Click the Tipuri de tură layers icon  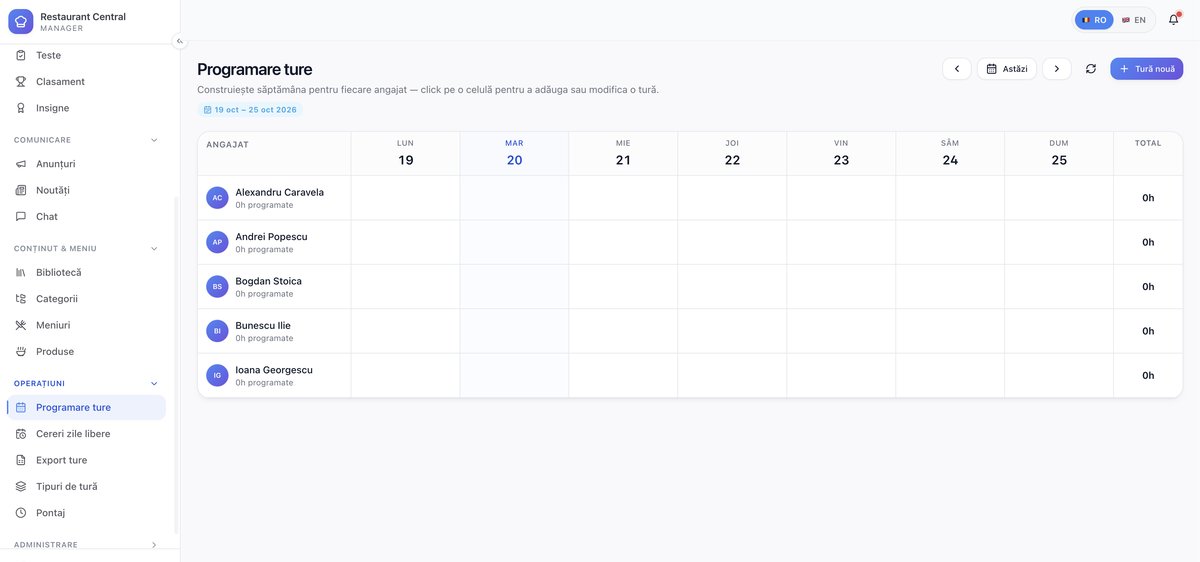pyautogui.click(x=21, y=486)
